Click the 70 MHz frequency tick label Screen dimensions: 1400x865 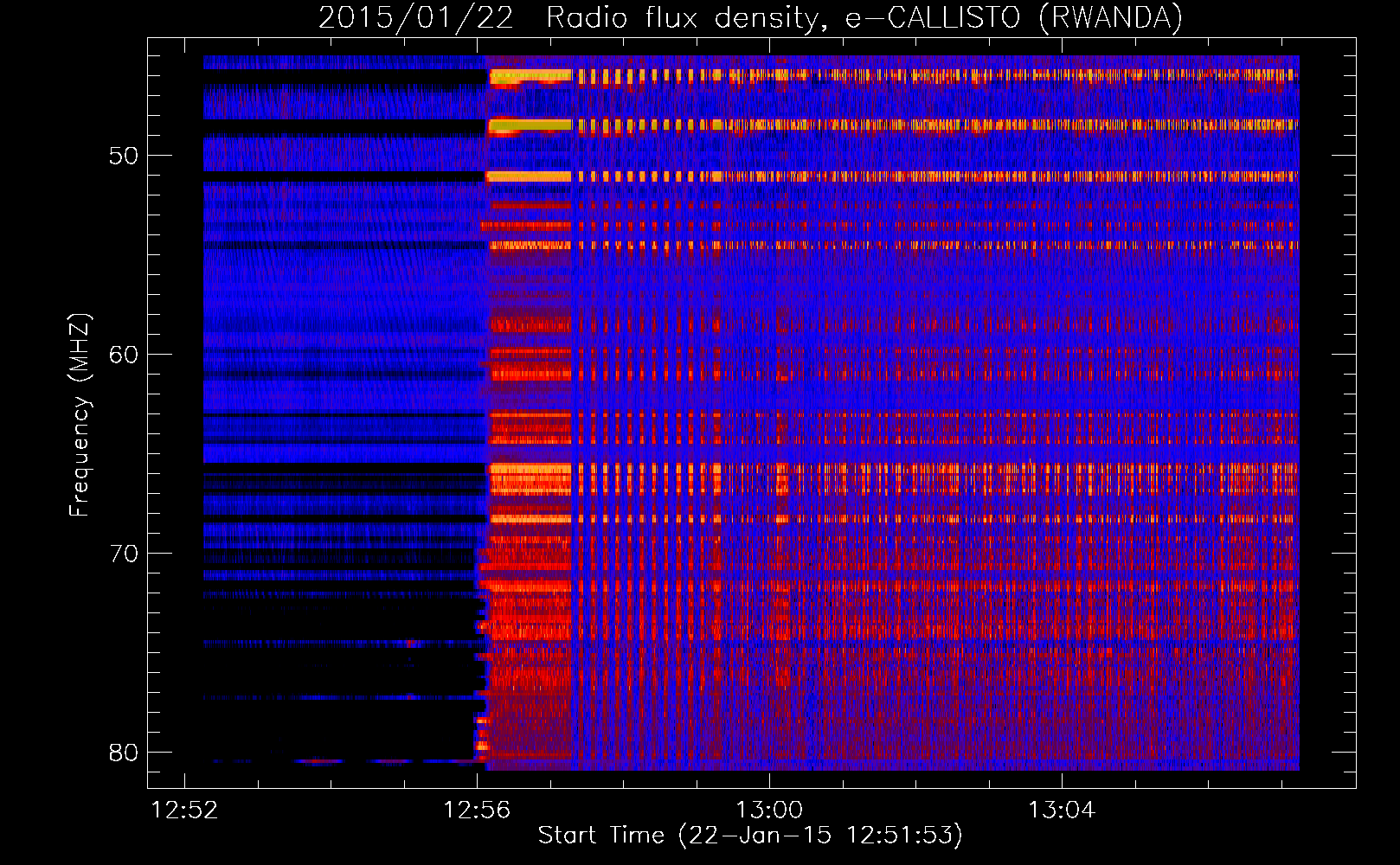pos(124,554)
